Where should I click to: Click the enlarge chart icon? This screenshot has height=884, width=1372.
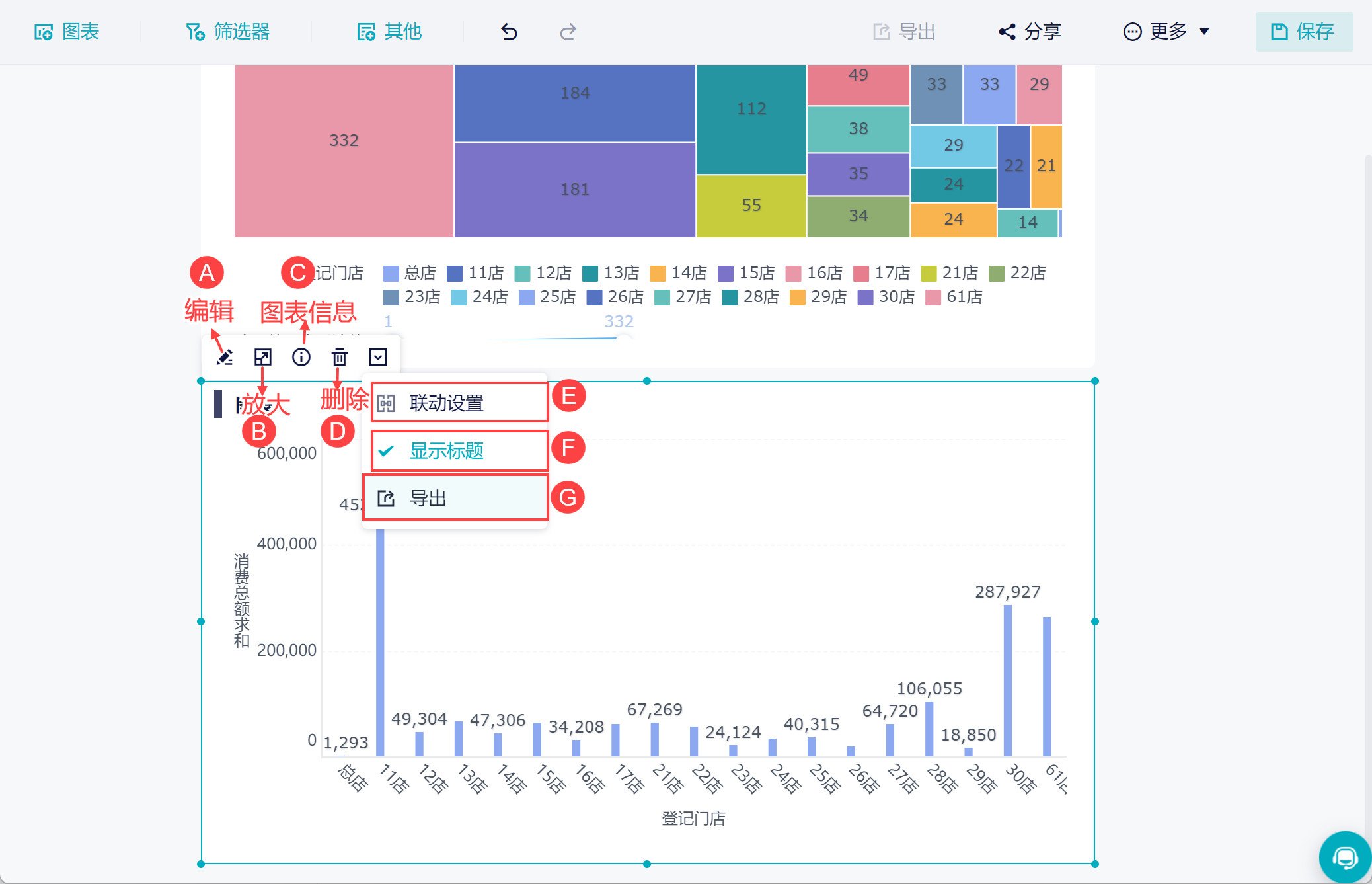point(262,358)
